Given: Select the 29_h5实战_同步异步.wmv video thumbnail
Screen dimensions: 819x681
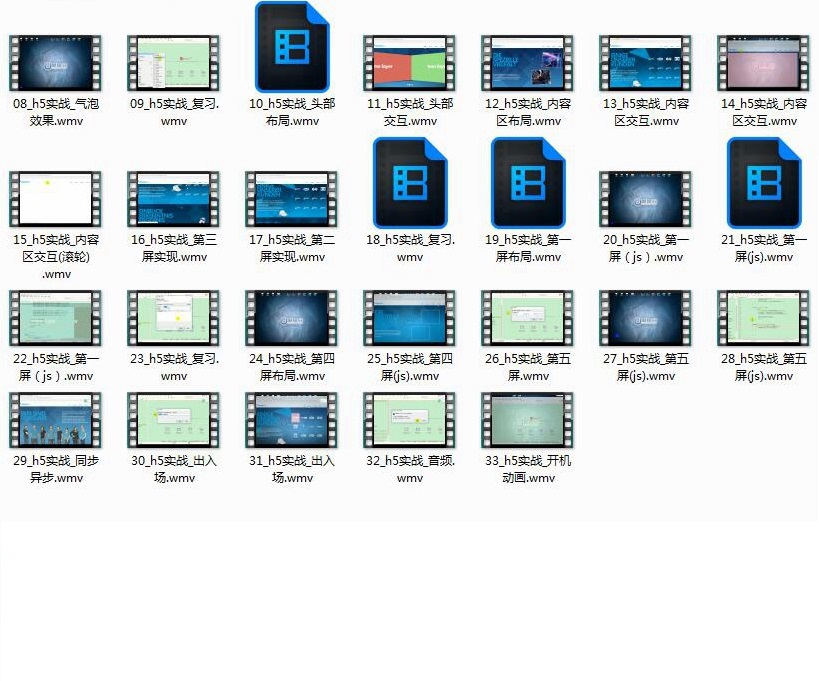Looking at the screenshot, I should (55, 419).
